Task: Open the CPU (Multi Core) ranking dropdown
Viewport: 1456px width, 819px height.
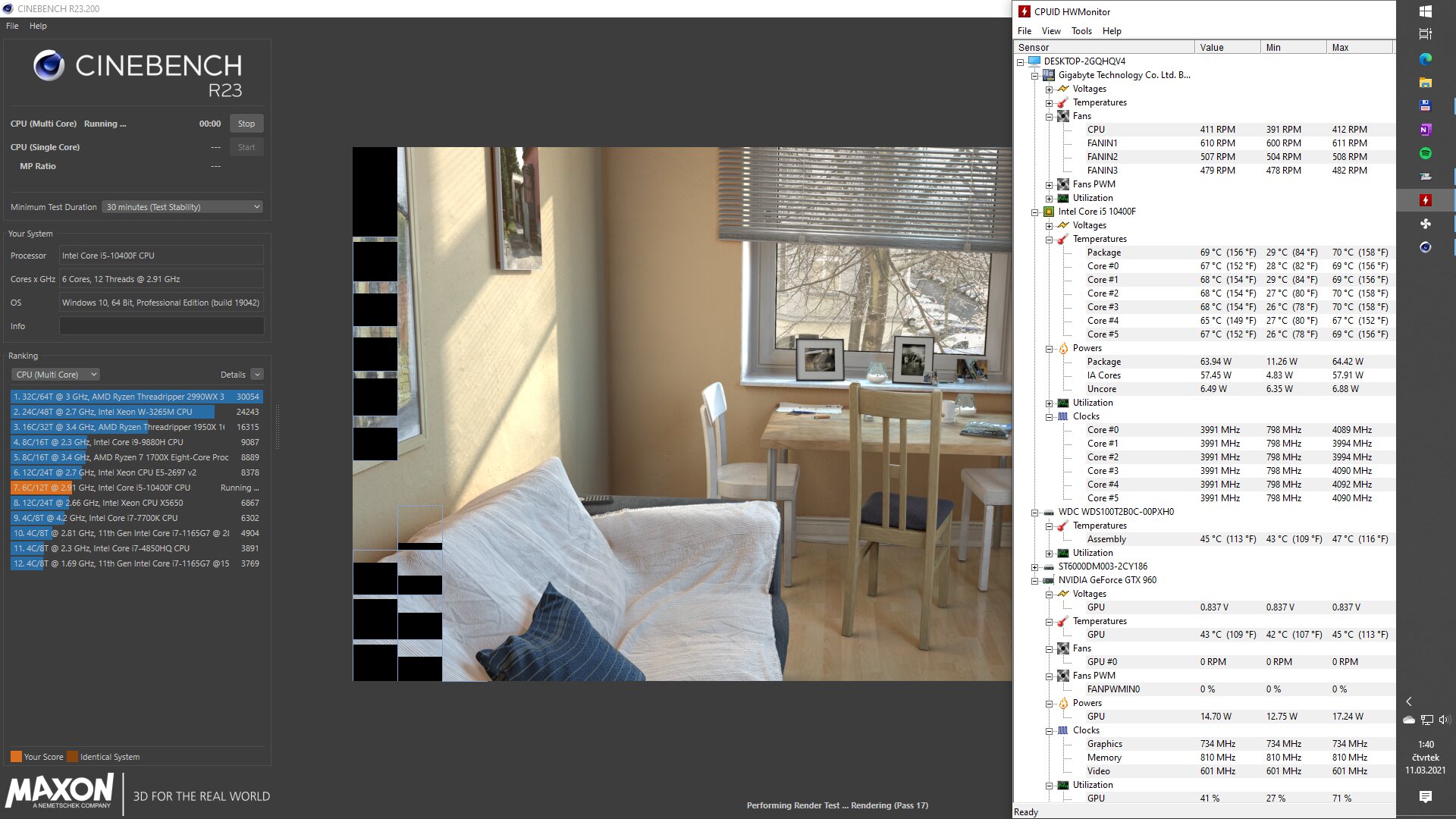Action: 55,375
